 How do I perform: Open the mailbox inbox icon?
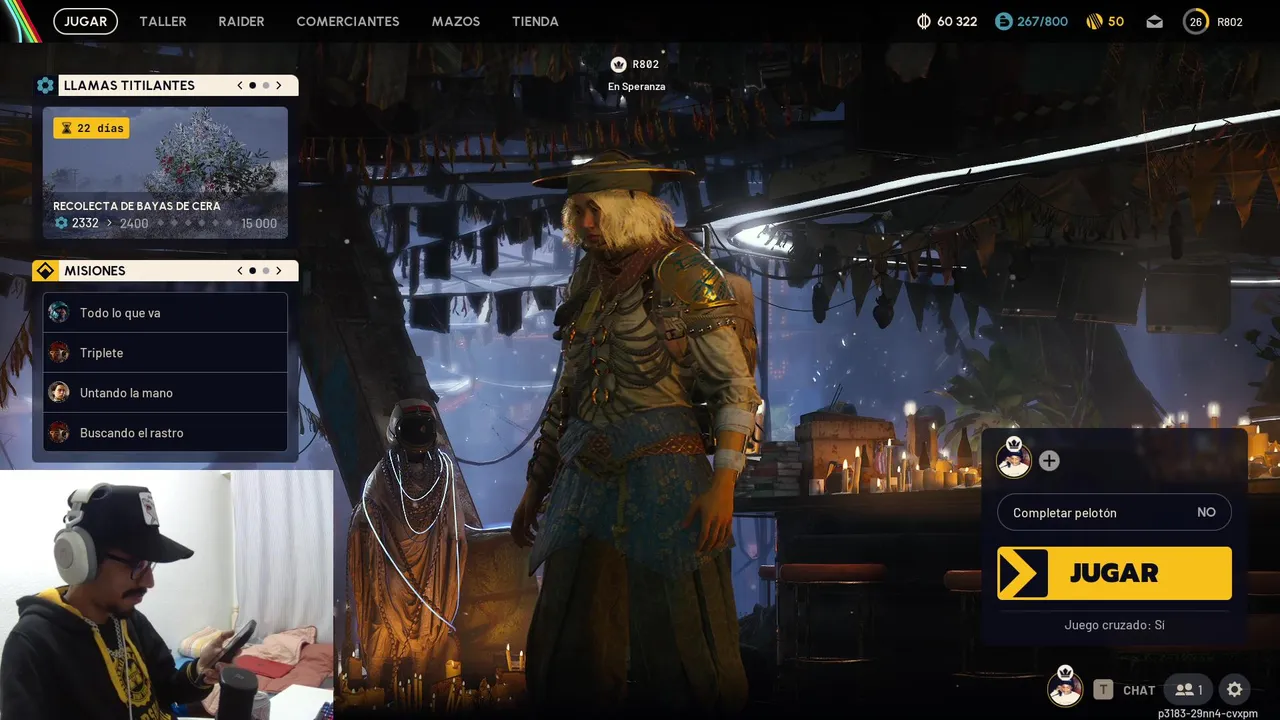1155,21
